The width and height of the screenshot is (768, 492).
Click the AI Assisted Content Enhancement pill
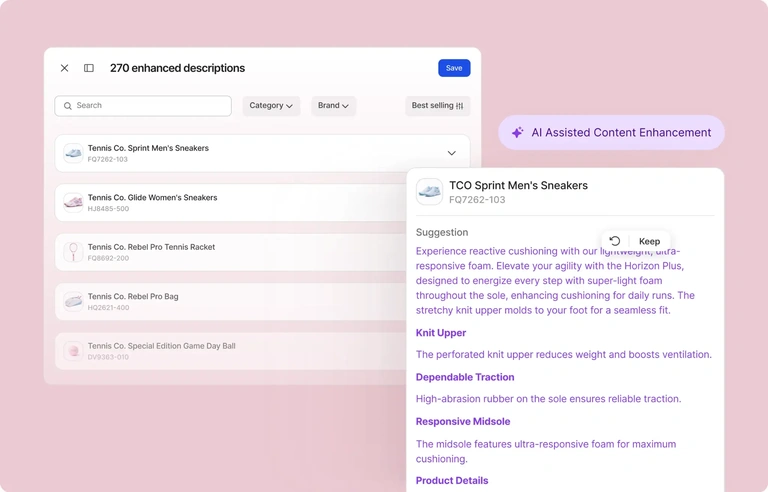[x=611, y=132]
